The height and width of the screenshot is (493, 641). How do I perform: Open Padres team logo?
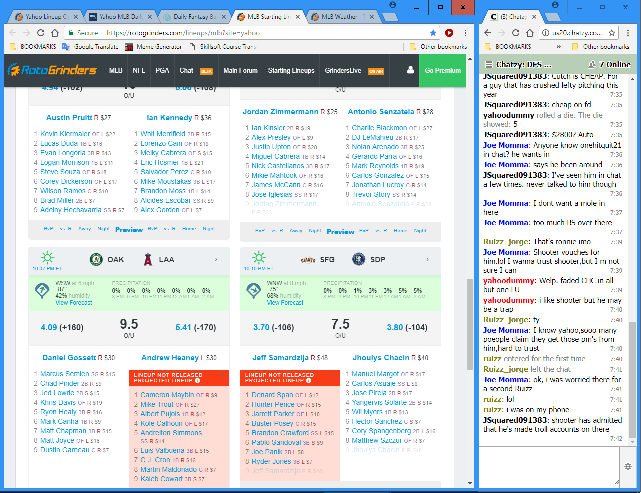point(359,259)
